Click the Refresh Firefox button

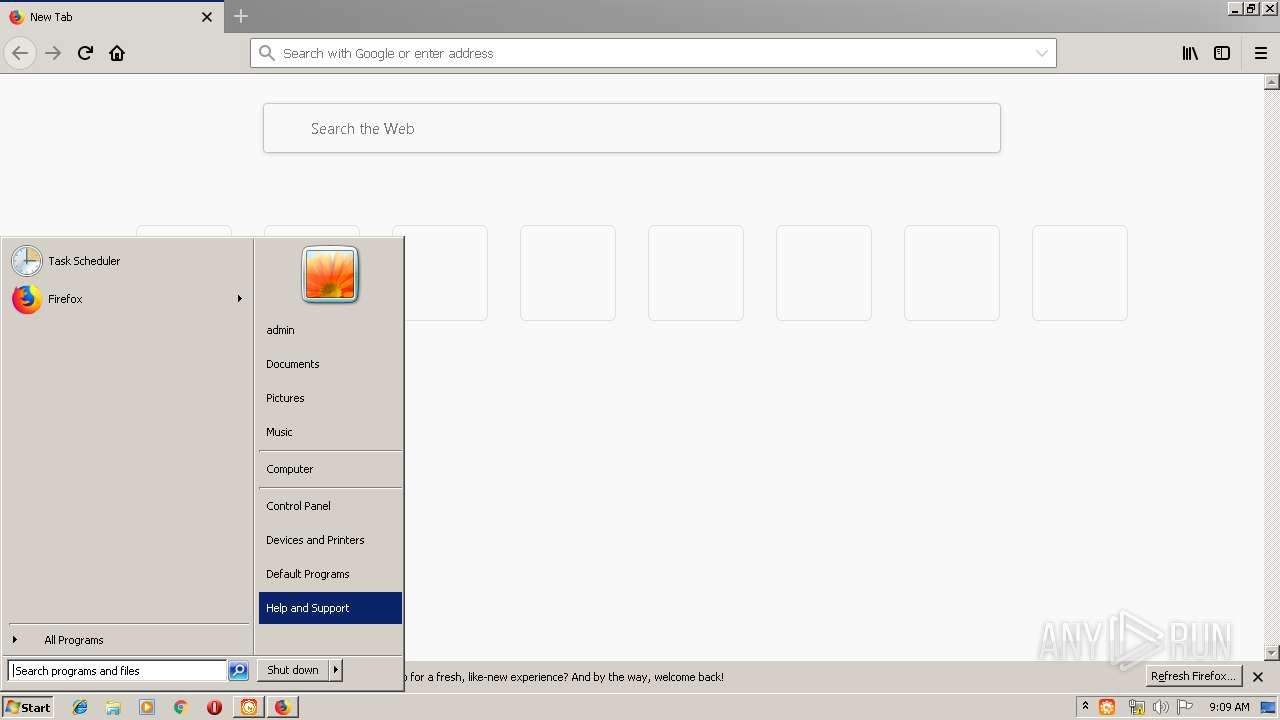click(x=1193, y=676)
